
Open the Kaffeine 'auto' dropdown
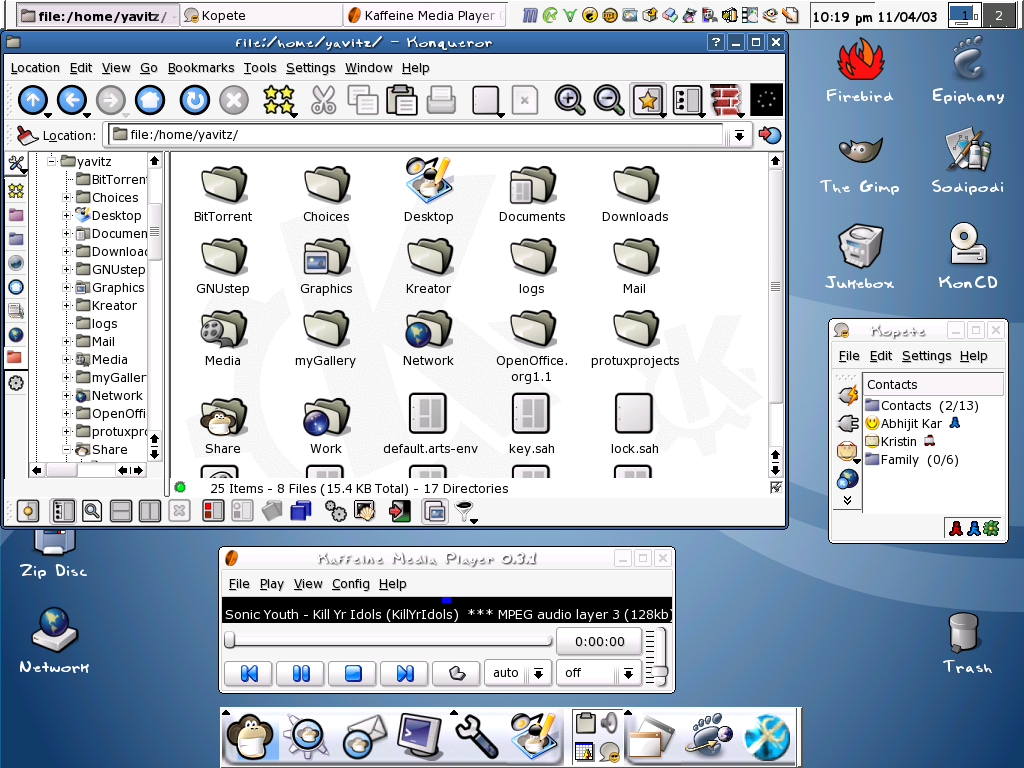(538, 673)
